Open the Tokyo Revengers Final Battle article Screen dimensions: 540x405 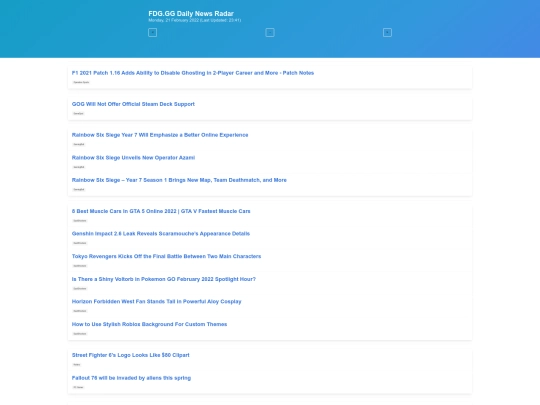point(166,256)
